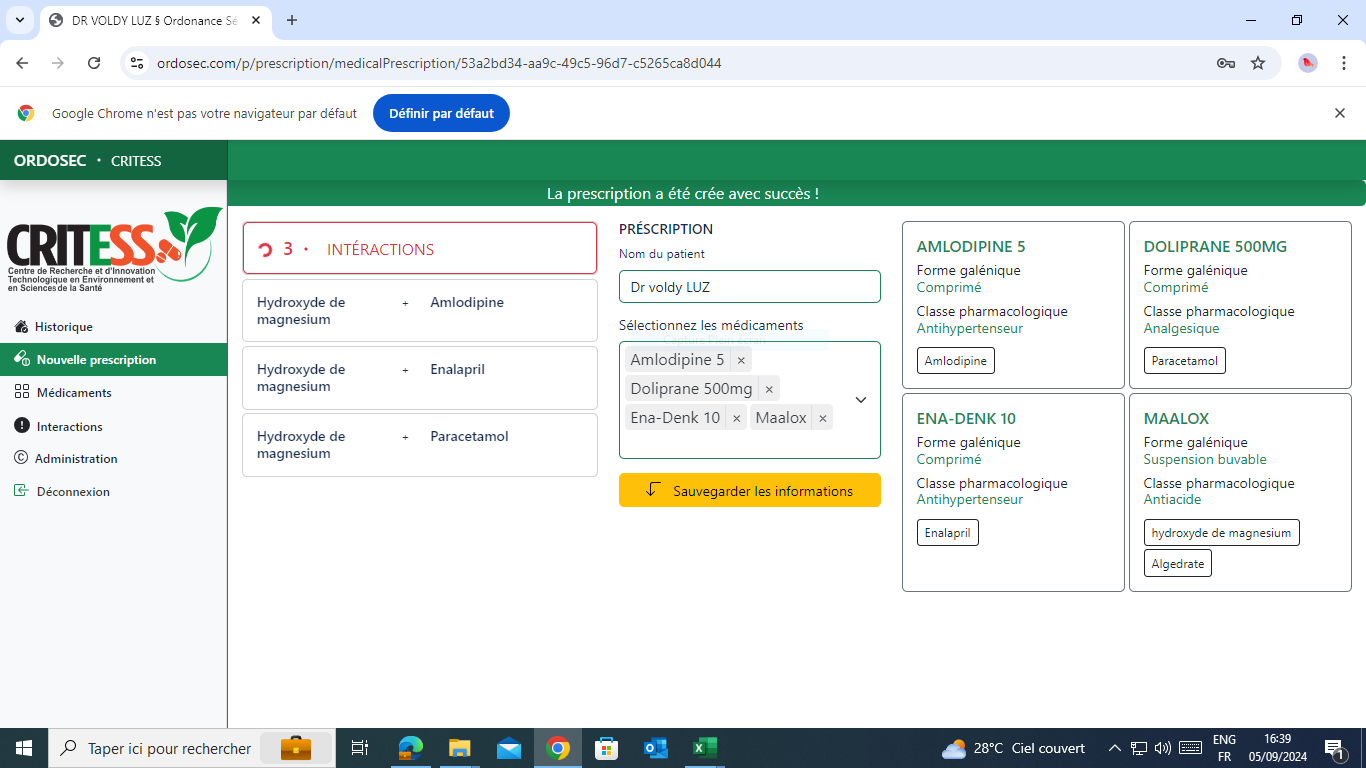Click the Déconnexion exit icon
The height and width of the screenshot is (768, 1366).
click(x=22, y=491)
